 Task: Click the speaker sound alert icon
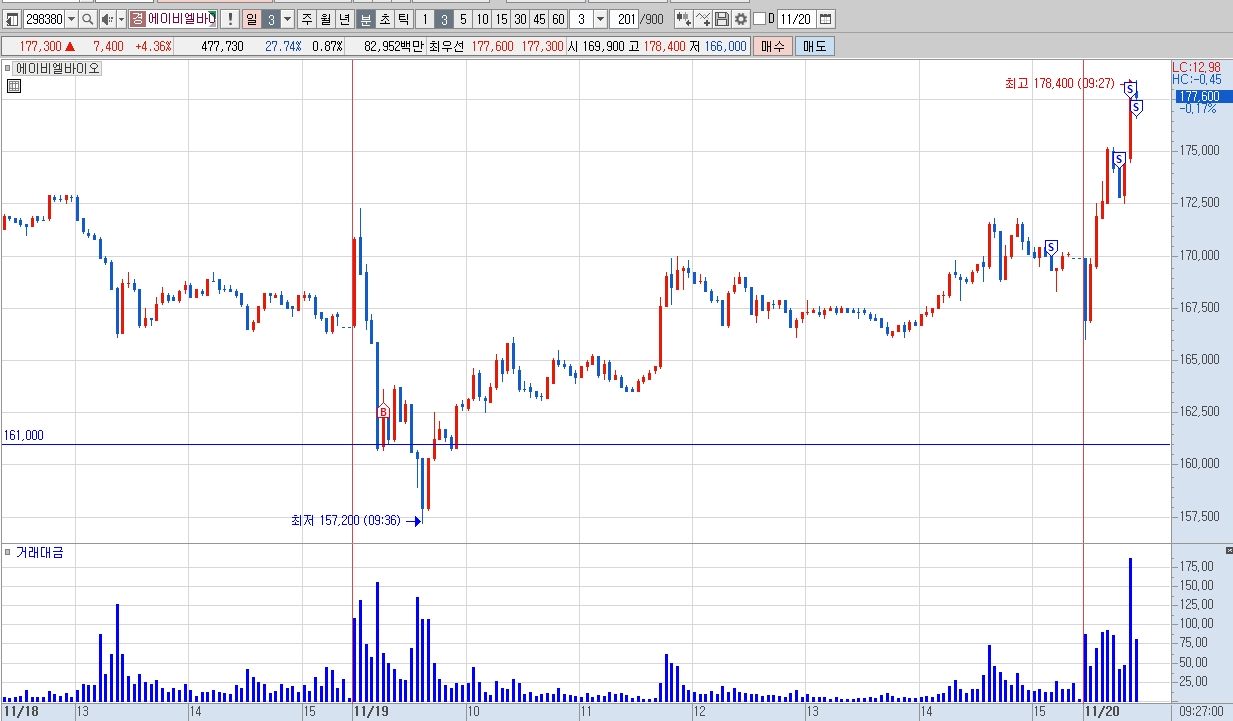(107, 19)
